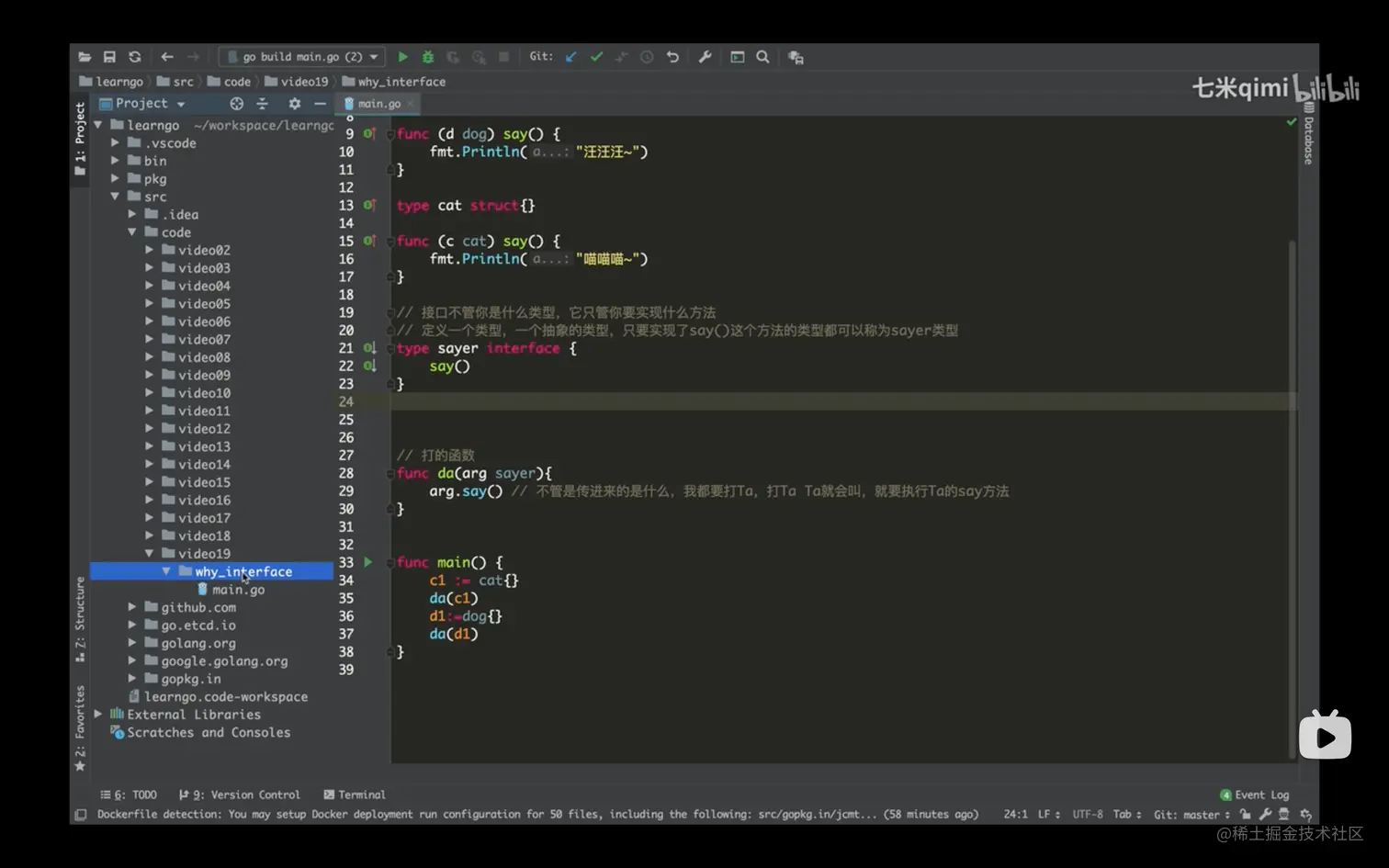Viewport: 1389px width, 868px height.
Task: Click the translate icon in the toolbar
Action: [796, 57]
